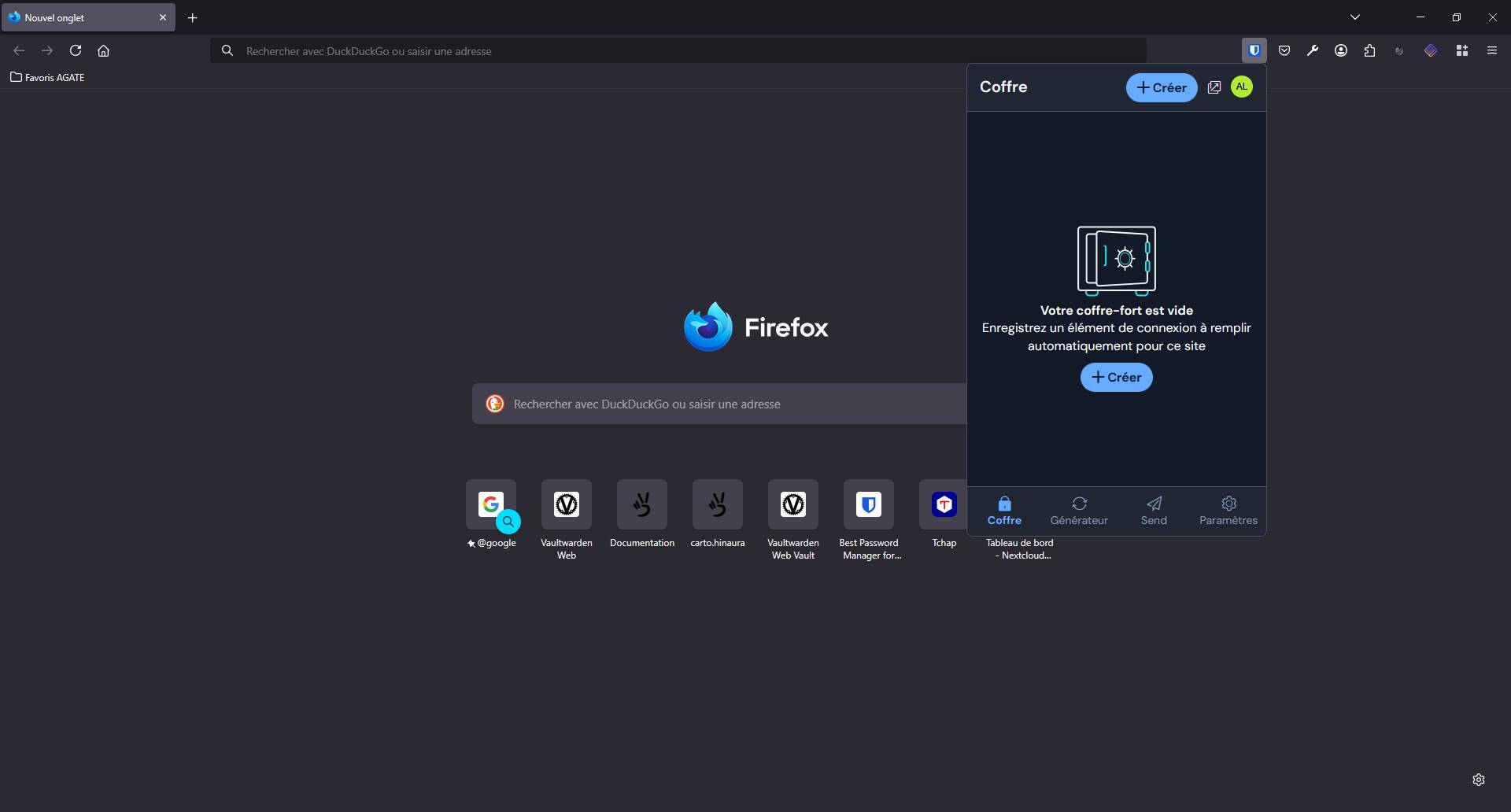Click the AL account avatar
Viewport: 1511px width, 812px height.
coord(1241,87)
